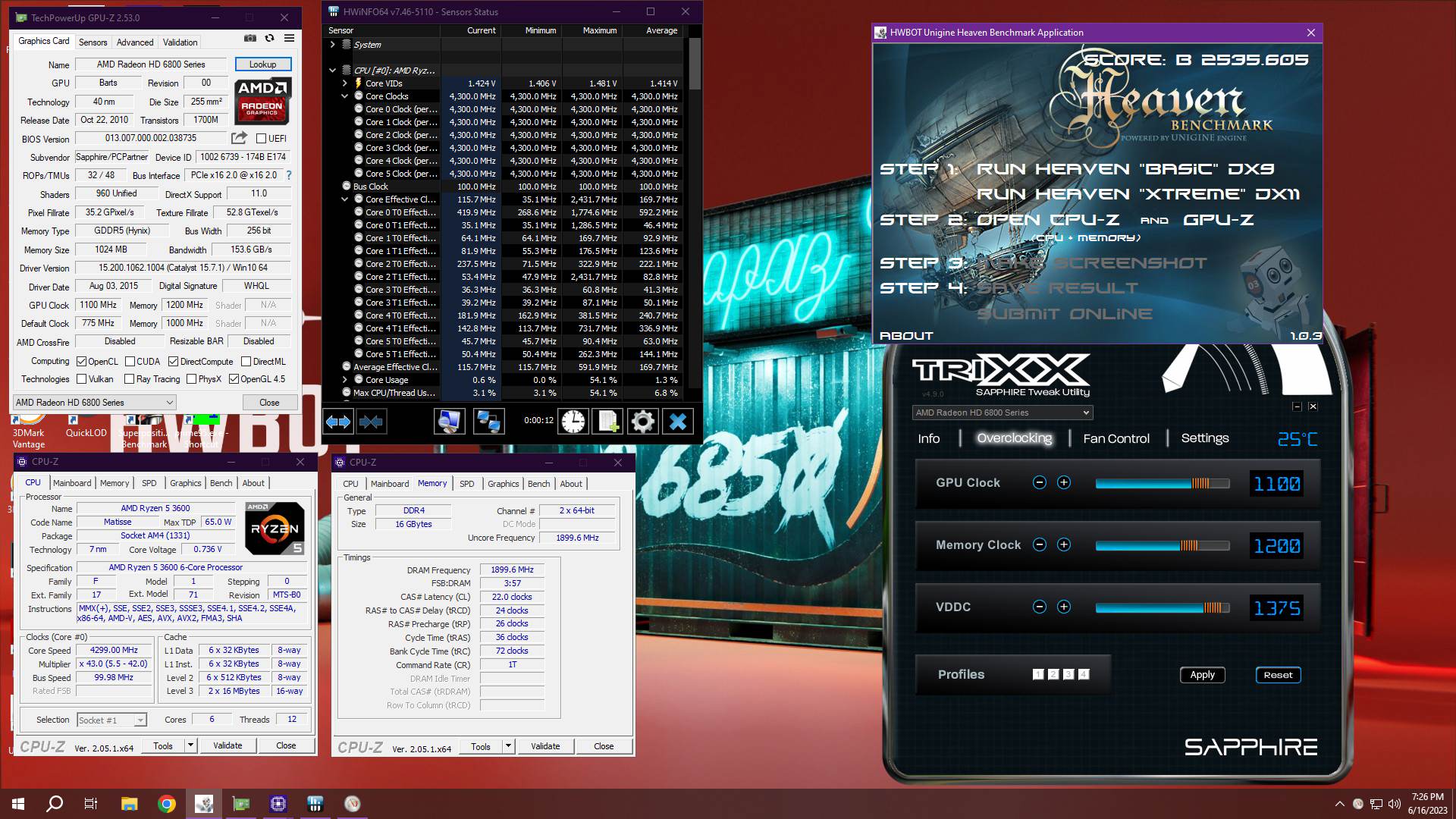Collapse CPU [#0] AMD Ryzen node
Viewport: 1456px width, 819px height.
click(x=333, y=71)
